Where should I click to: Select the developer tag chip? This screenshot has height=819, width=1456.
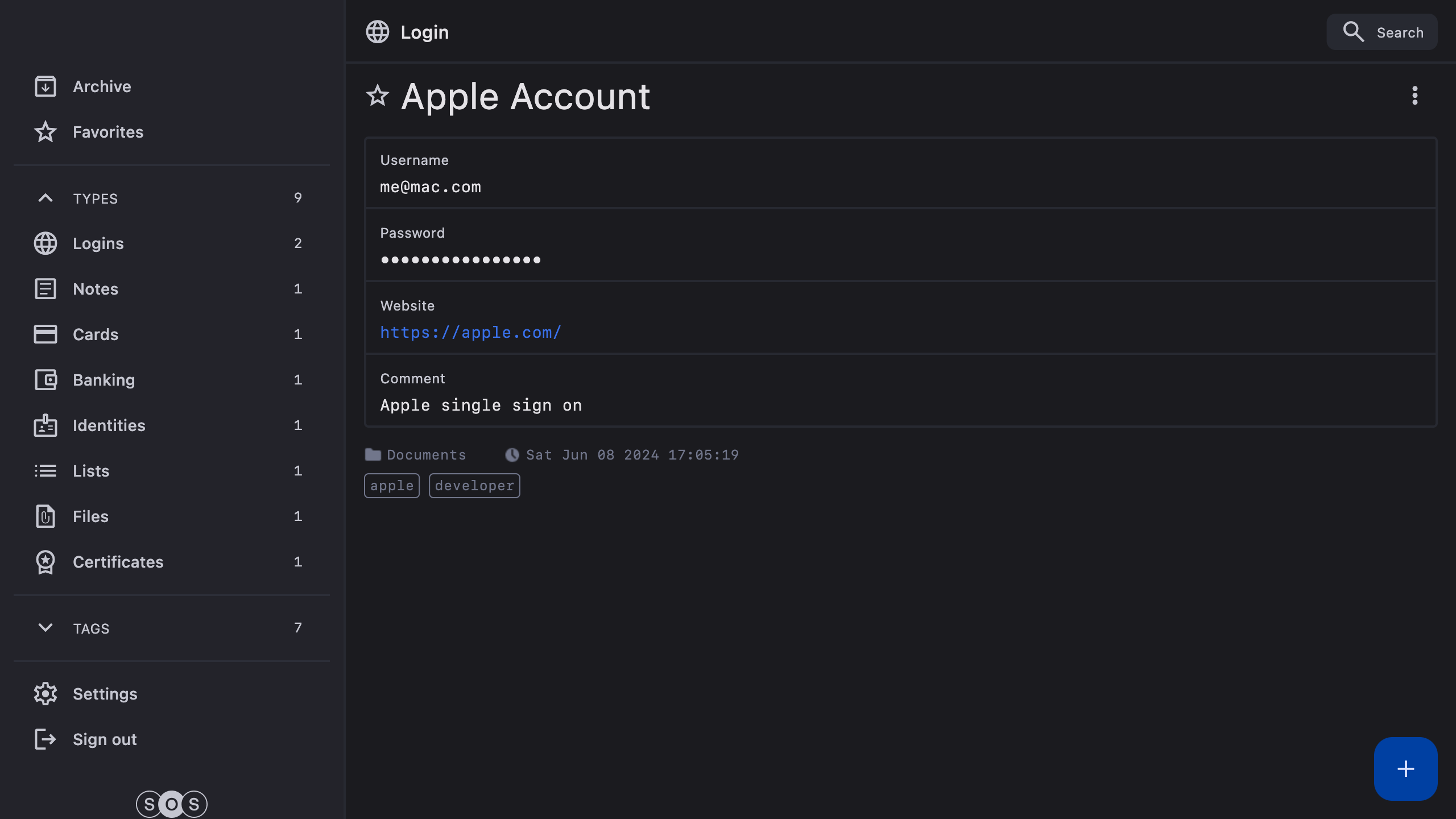point(474,486)
